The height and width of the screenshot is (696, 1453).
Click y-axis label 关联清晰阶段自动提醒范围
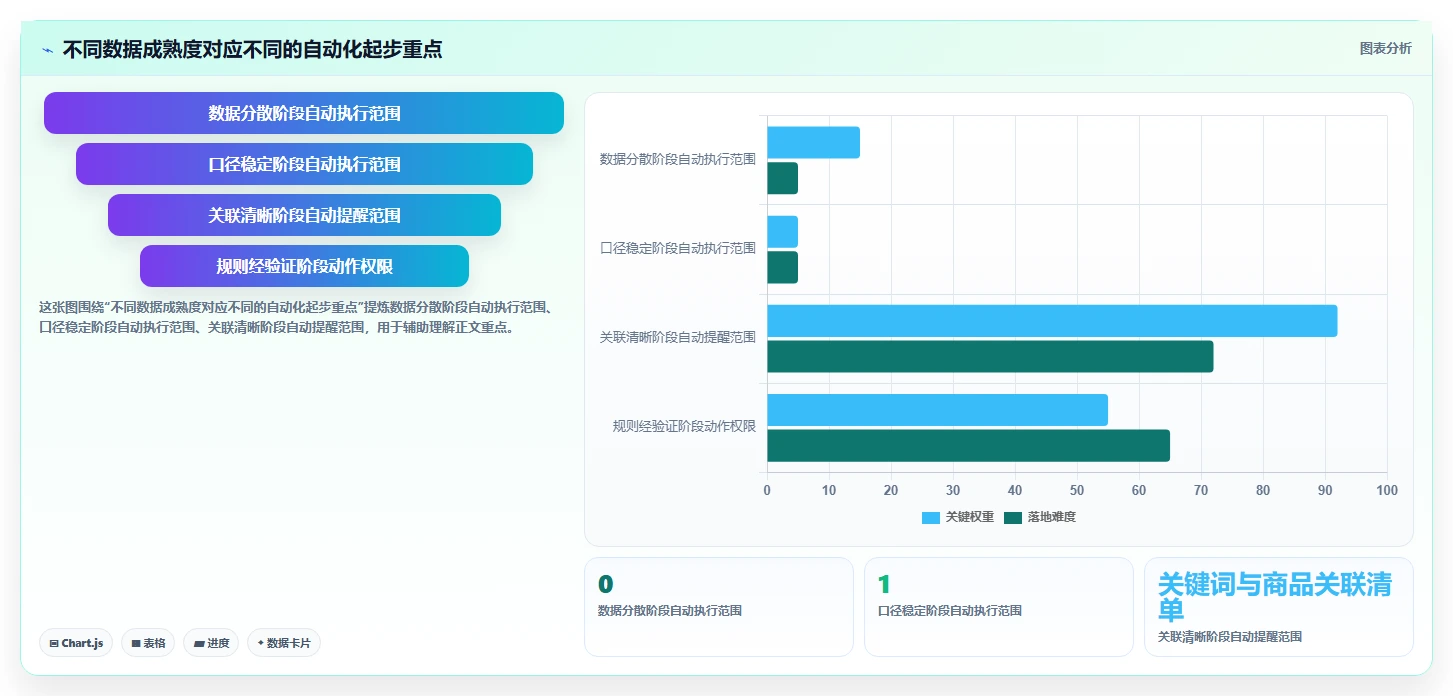pyautogui.click(x=677, y=337)
